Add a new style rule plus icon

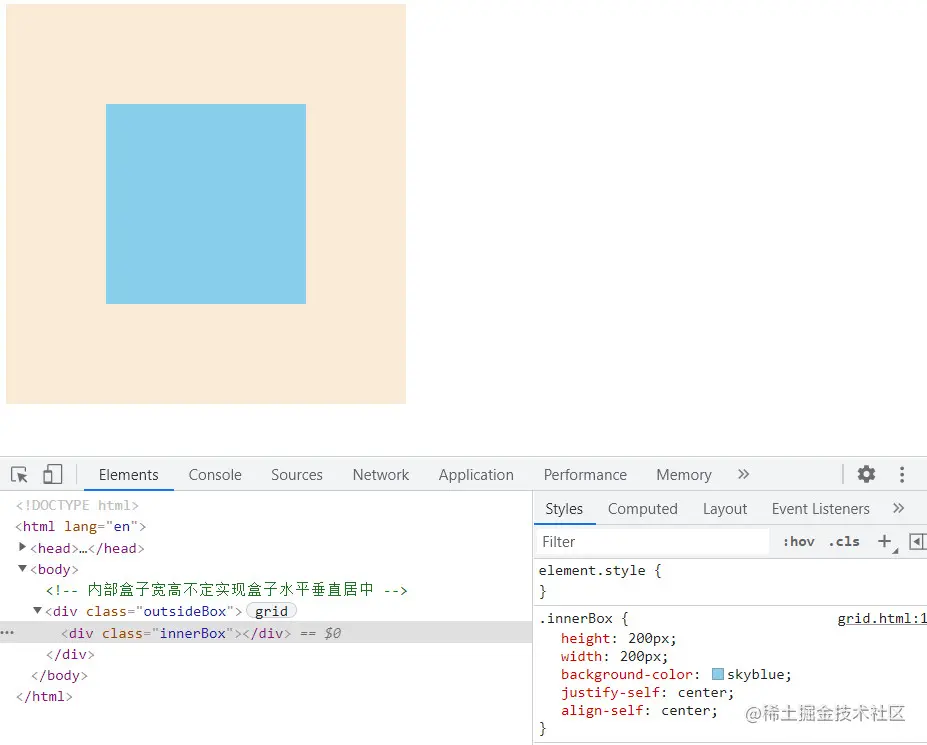point(884,541)
